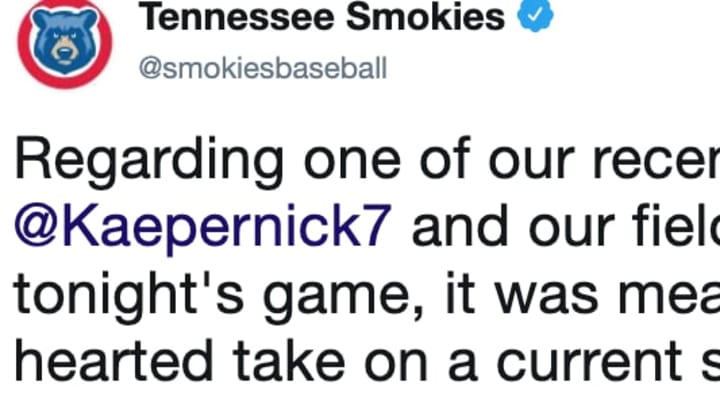Screen dimensions: 720x405
Task: Select the word "hearted" in the tweet
Action: click(x=114, y=360)
